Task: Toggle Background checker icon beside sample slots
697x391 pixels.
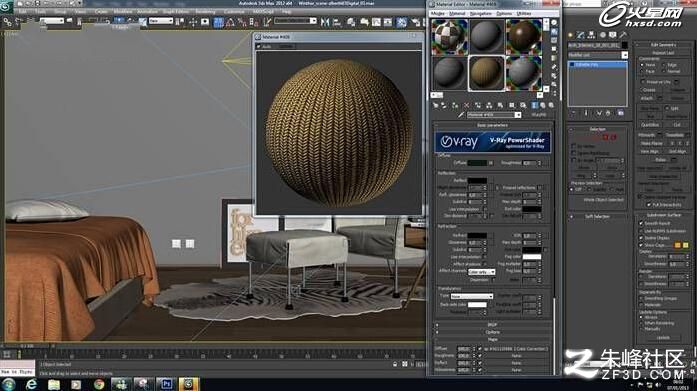Action: 554,40
